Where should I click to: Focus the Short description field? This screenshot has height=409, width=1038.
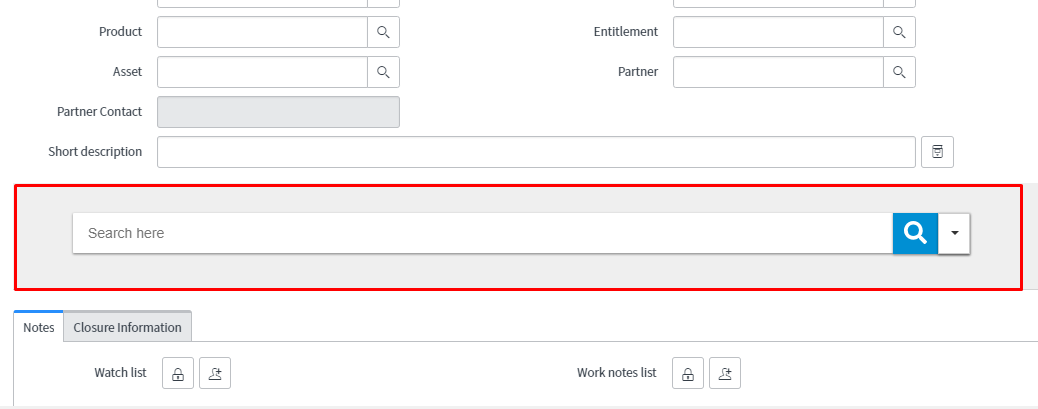point(536,152)
